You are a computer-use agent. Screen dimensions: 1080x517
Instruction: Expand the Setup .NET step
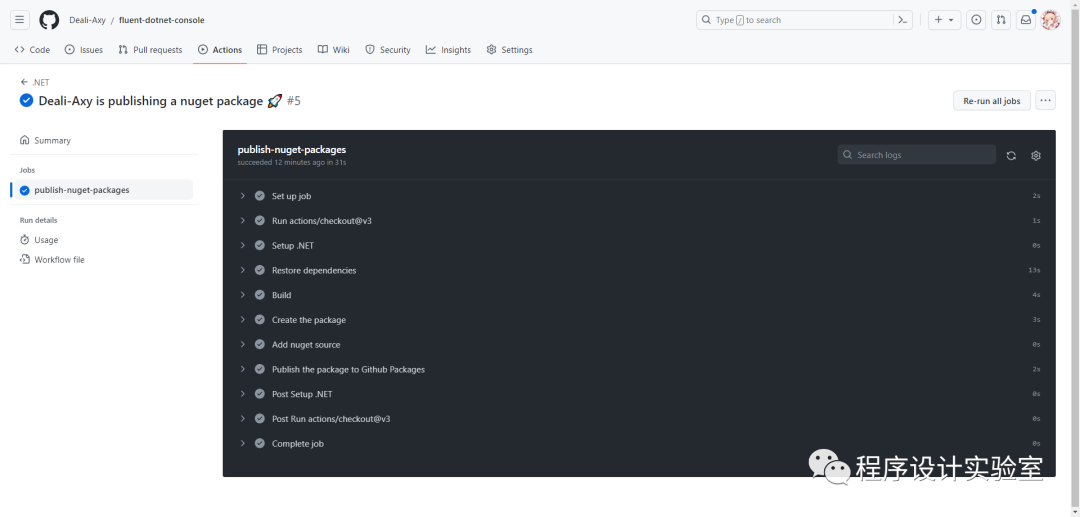click(242, 245)
